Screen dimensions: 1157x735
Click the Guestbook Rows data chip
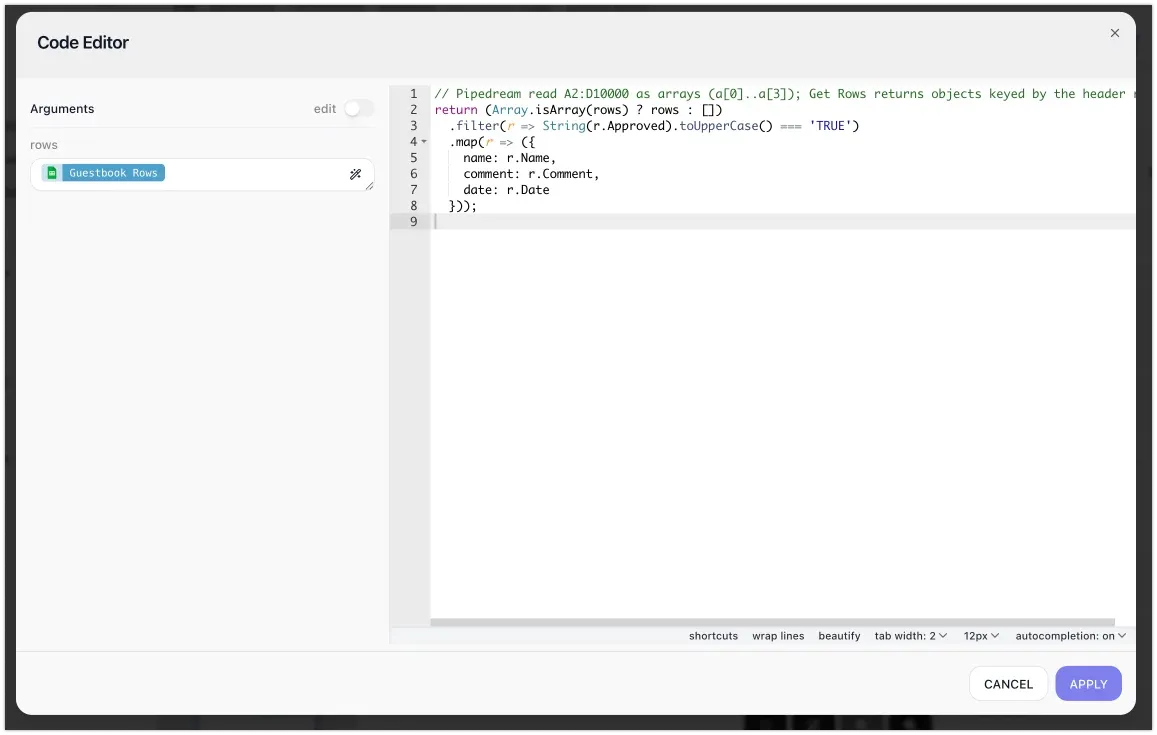[103, 173]
